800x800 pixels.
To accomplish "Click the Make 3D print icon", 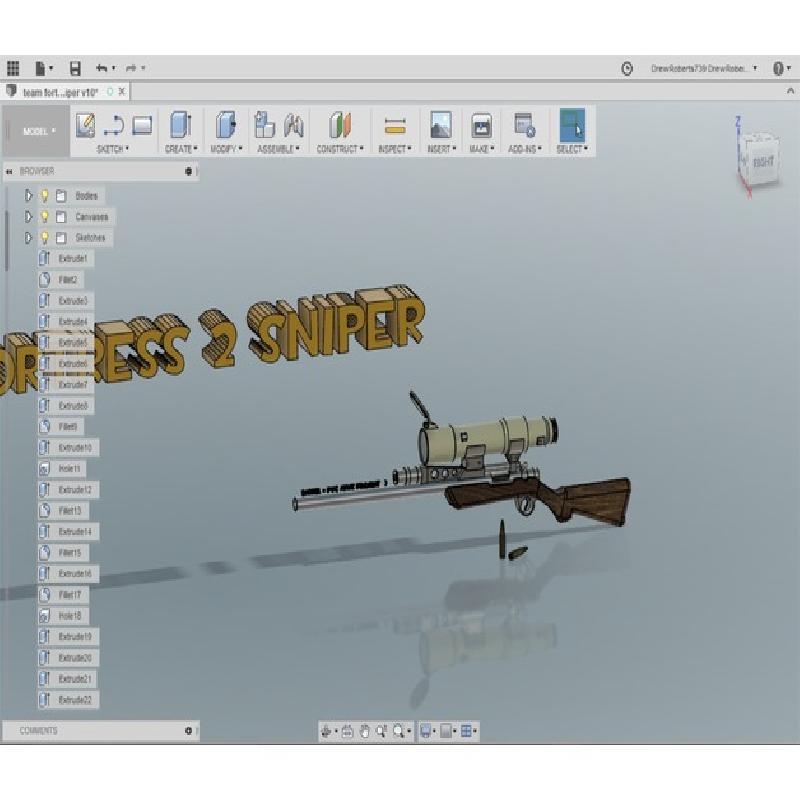I will [482, 126].
